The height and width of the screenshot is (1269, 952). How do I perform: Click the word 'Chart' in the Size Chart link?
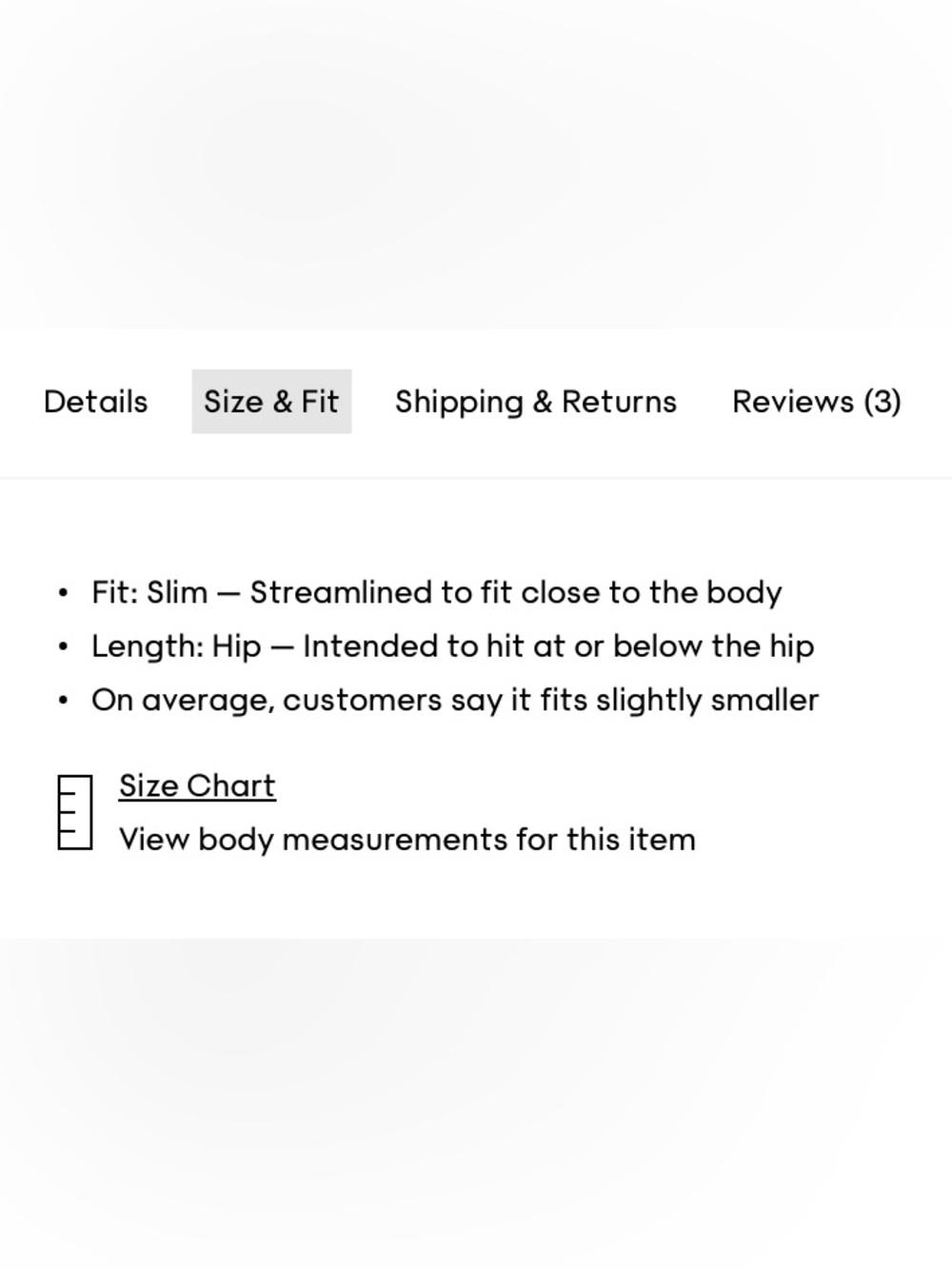(x=231, y=786)
